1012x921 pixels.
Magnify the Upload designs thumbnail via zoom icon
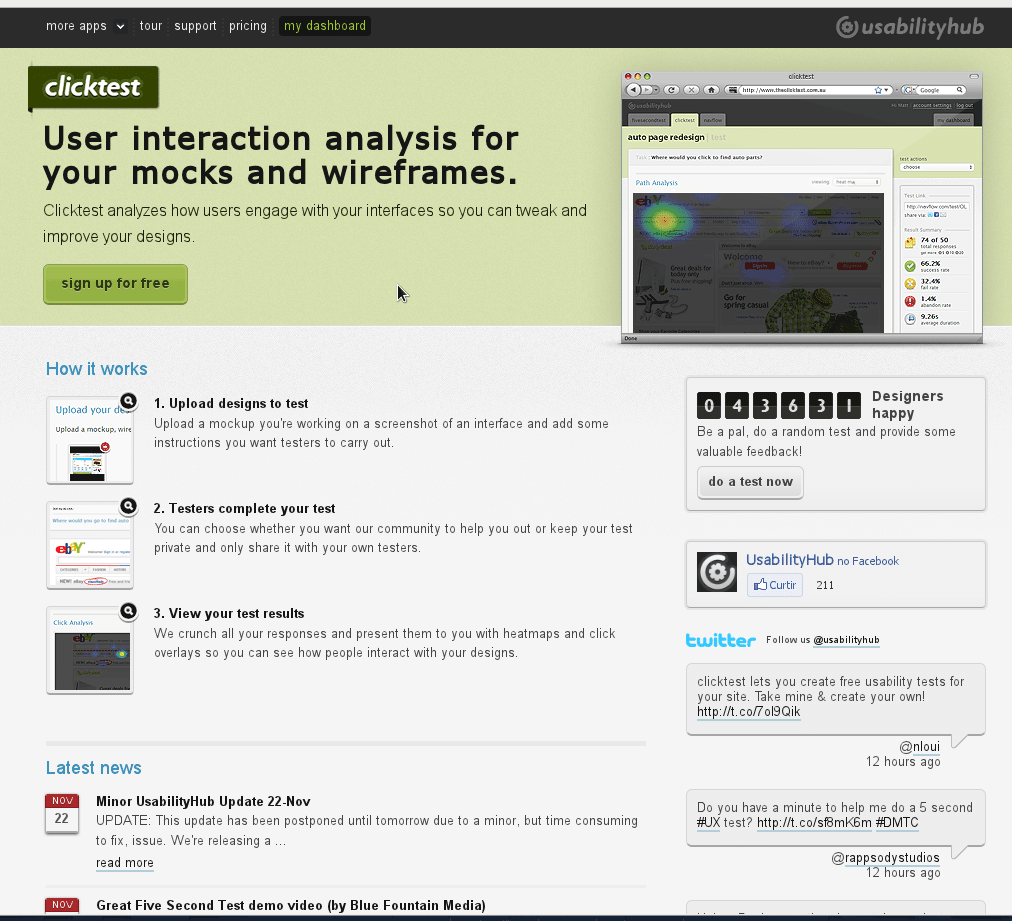click(x=128, y=401)
